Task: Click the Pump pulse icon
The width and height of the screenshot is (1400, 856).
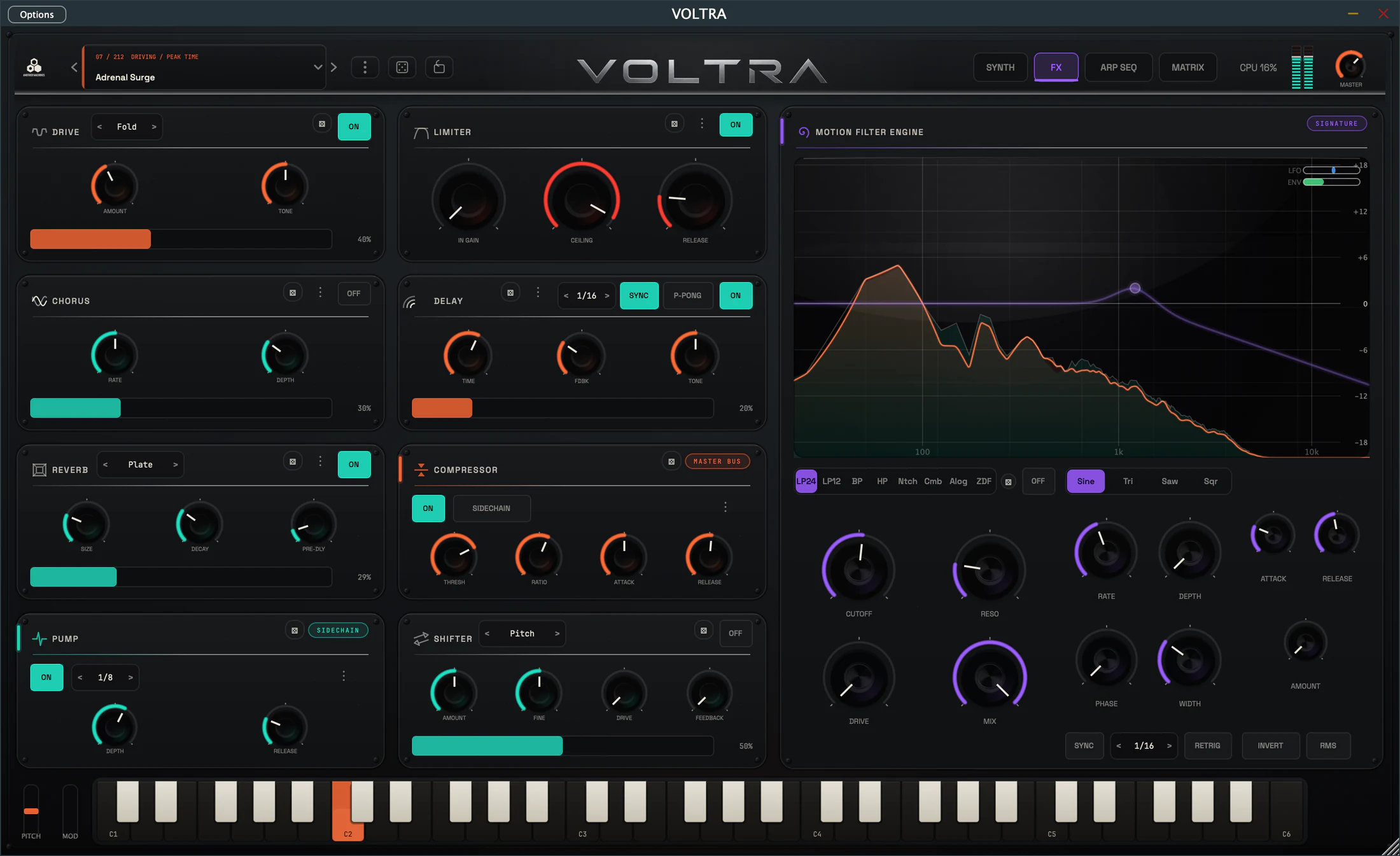Action: (x=39, y=638)
